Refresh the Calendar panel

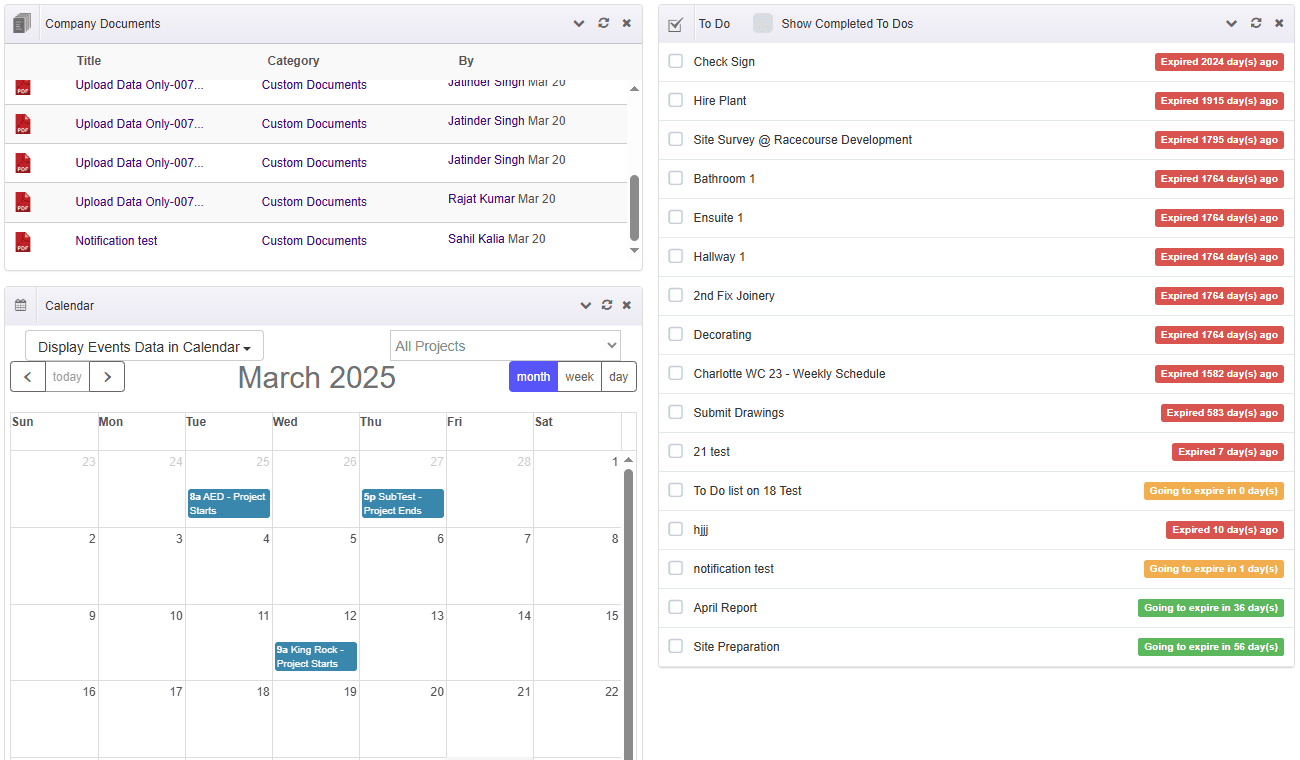[606, 305]
